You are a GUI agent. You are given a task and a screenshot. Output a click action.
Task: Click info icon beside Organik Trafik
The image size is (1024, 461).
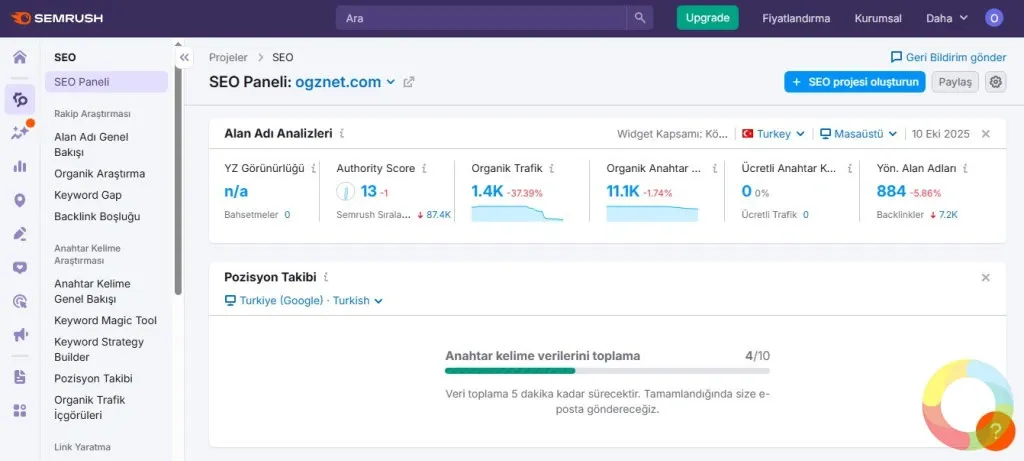point(552,168)
